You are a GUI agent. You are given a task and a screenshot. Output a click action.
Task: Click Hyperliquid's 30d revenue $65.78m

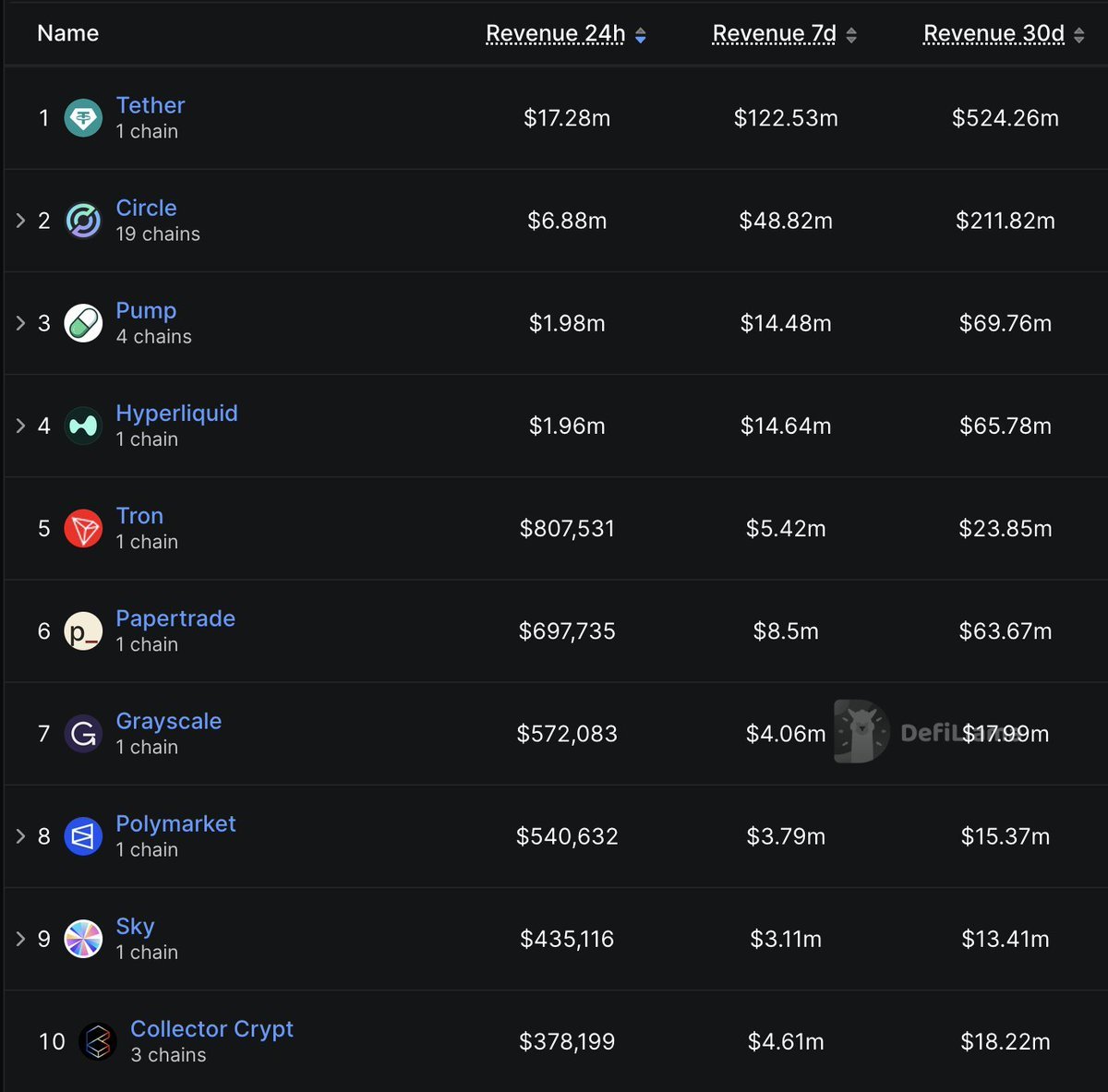pos(1006,426)
